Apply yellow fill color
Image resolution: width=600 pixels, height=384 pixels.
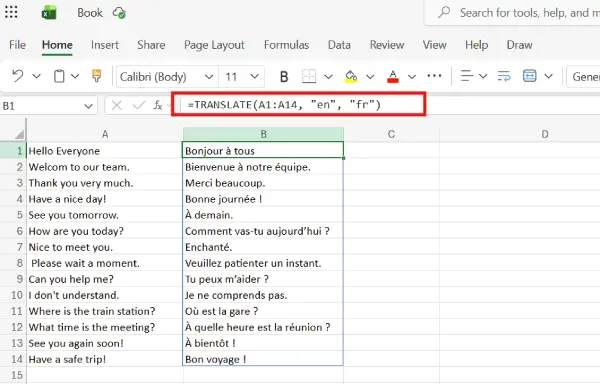[351, 76]
